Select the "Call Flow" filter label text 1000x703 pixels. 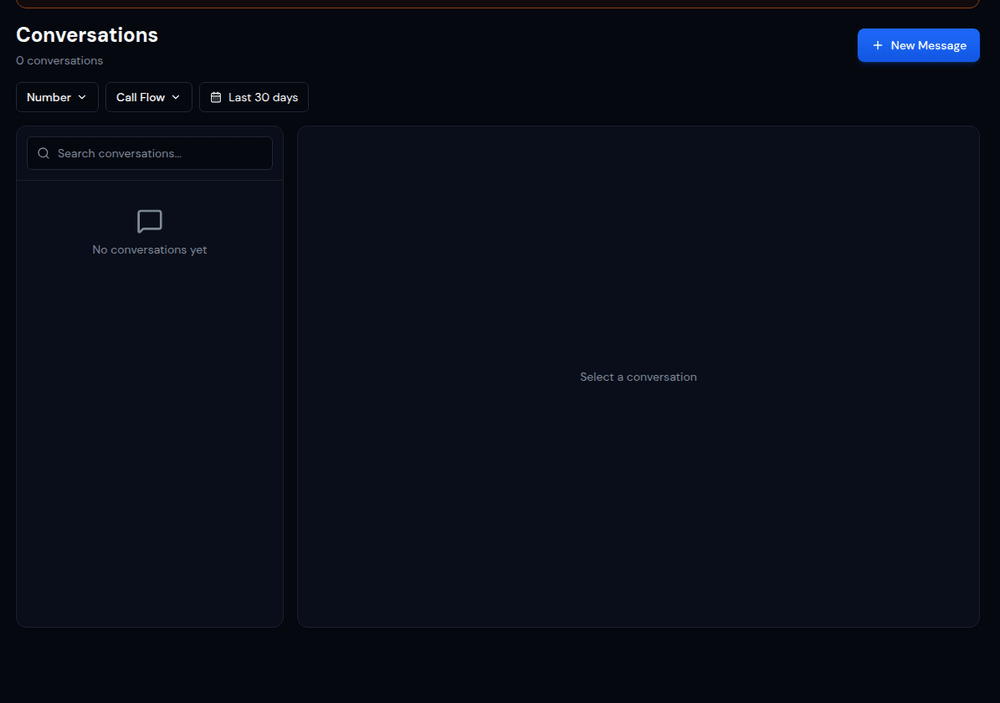[x=140, y=97]
